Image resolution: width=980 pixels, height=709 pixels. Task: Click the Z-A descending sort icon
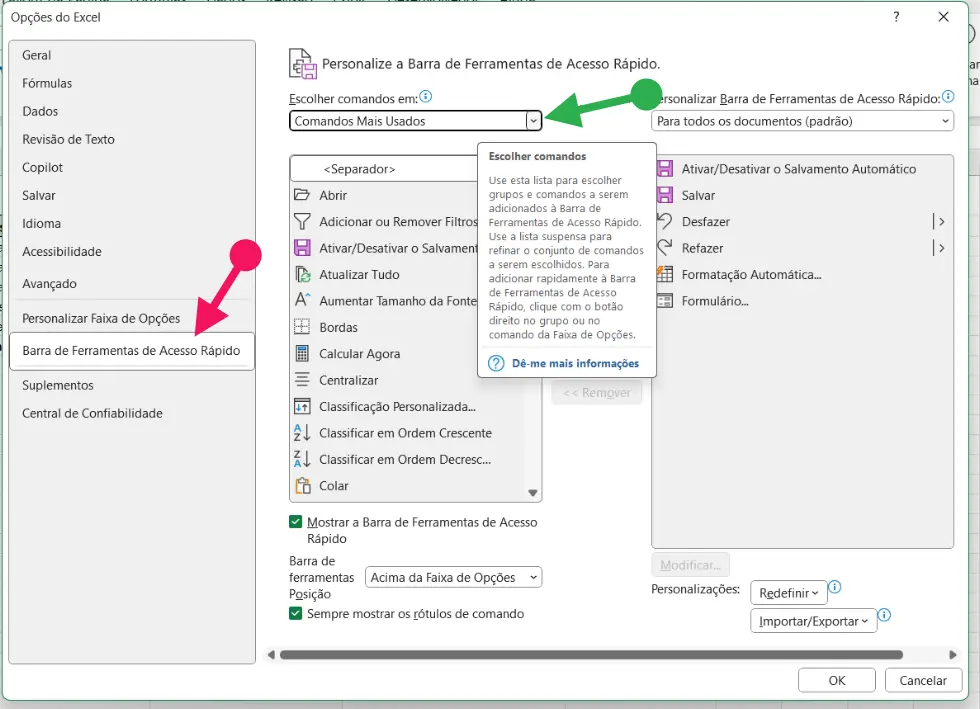point(302,459)
